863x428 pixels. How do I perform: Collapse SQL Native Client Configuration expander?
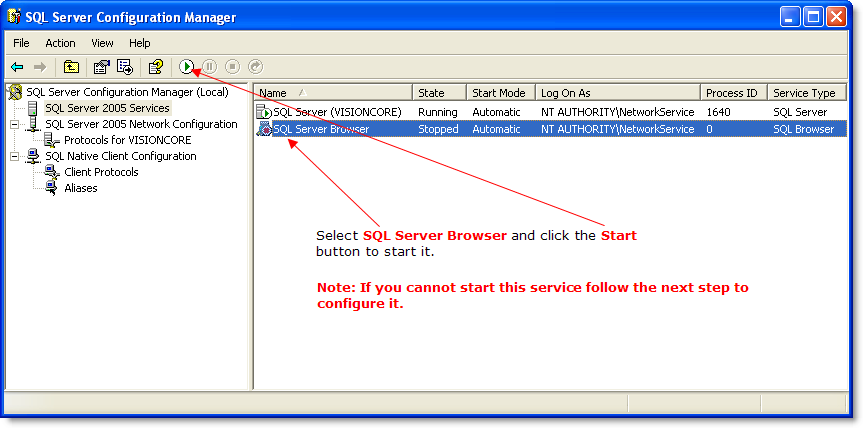click(x=14, y=156)
